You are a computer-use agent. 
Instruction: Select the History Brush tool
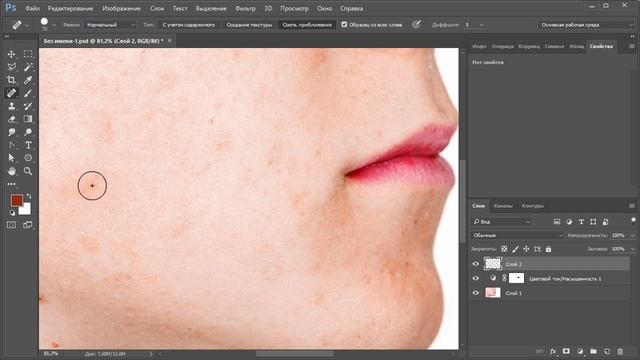(x=28, y=106)
